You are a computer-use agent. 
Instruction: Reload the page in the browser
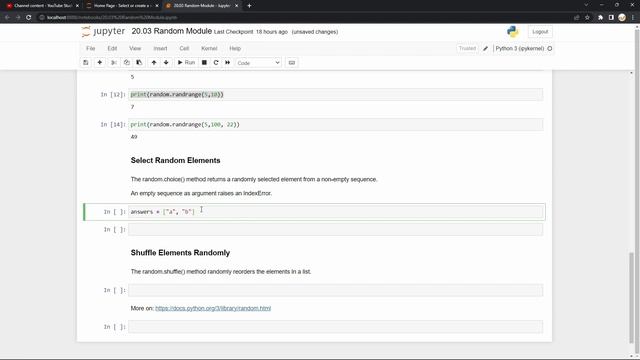(29, 18)
